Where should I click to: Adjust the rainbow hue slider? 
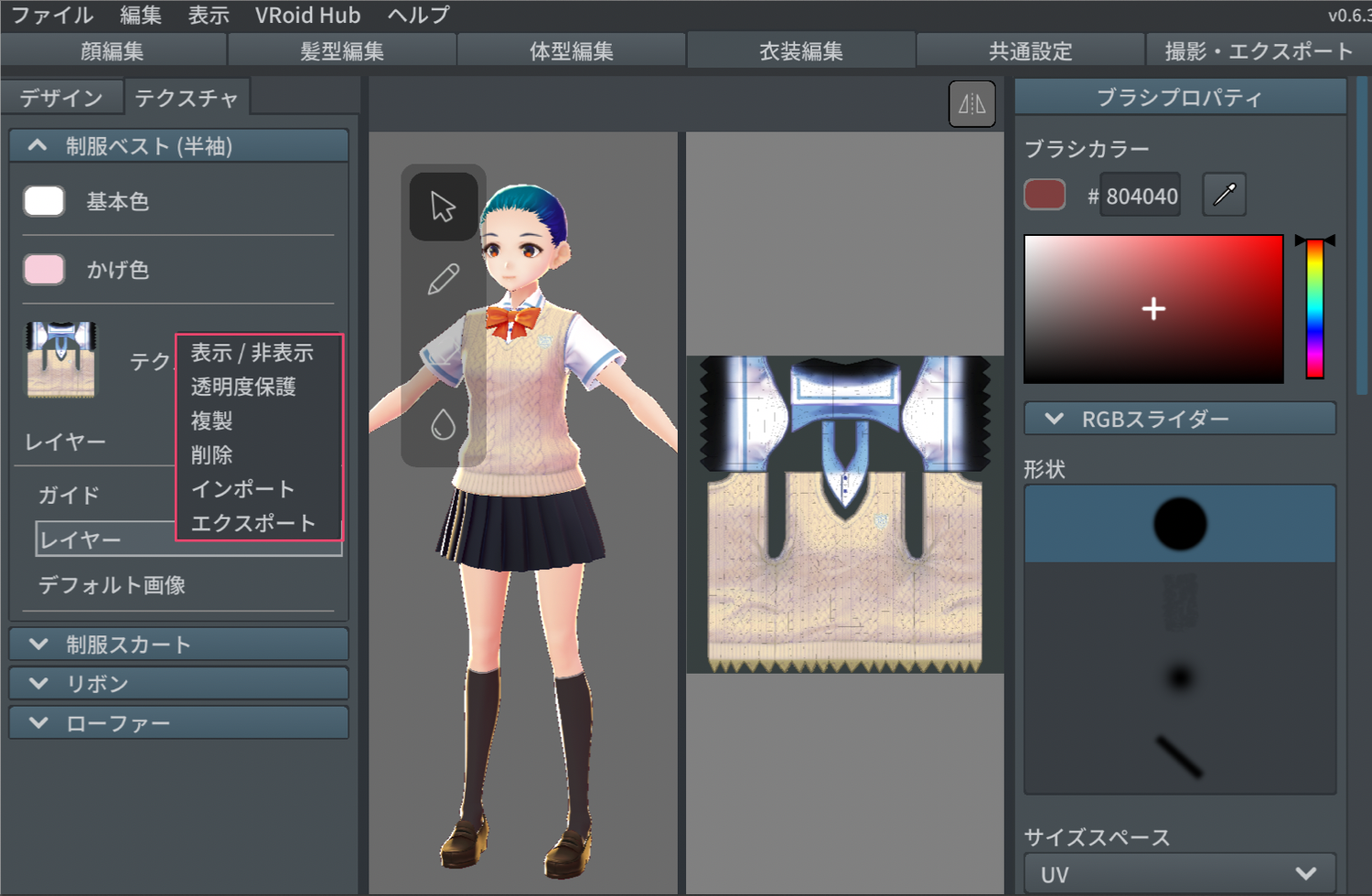click(1314, 309)
